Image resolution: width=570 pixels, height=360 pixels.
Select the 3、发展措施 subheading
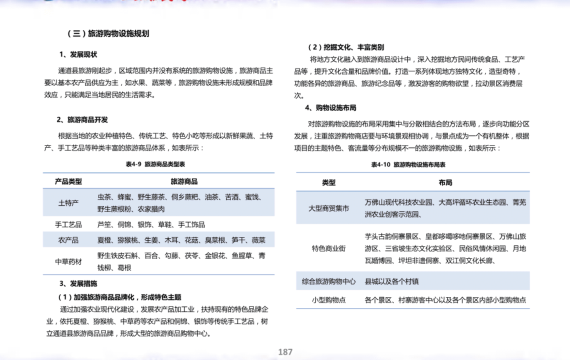[x=78, y=284]
